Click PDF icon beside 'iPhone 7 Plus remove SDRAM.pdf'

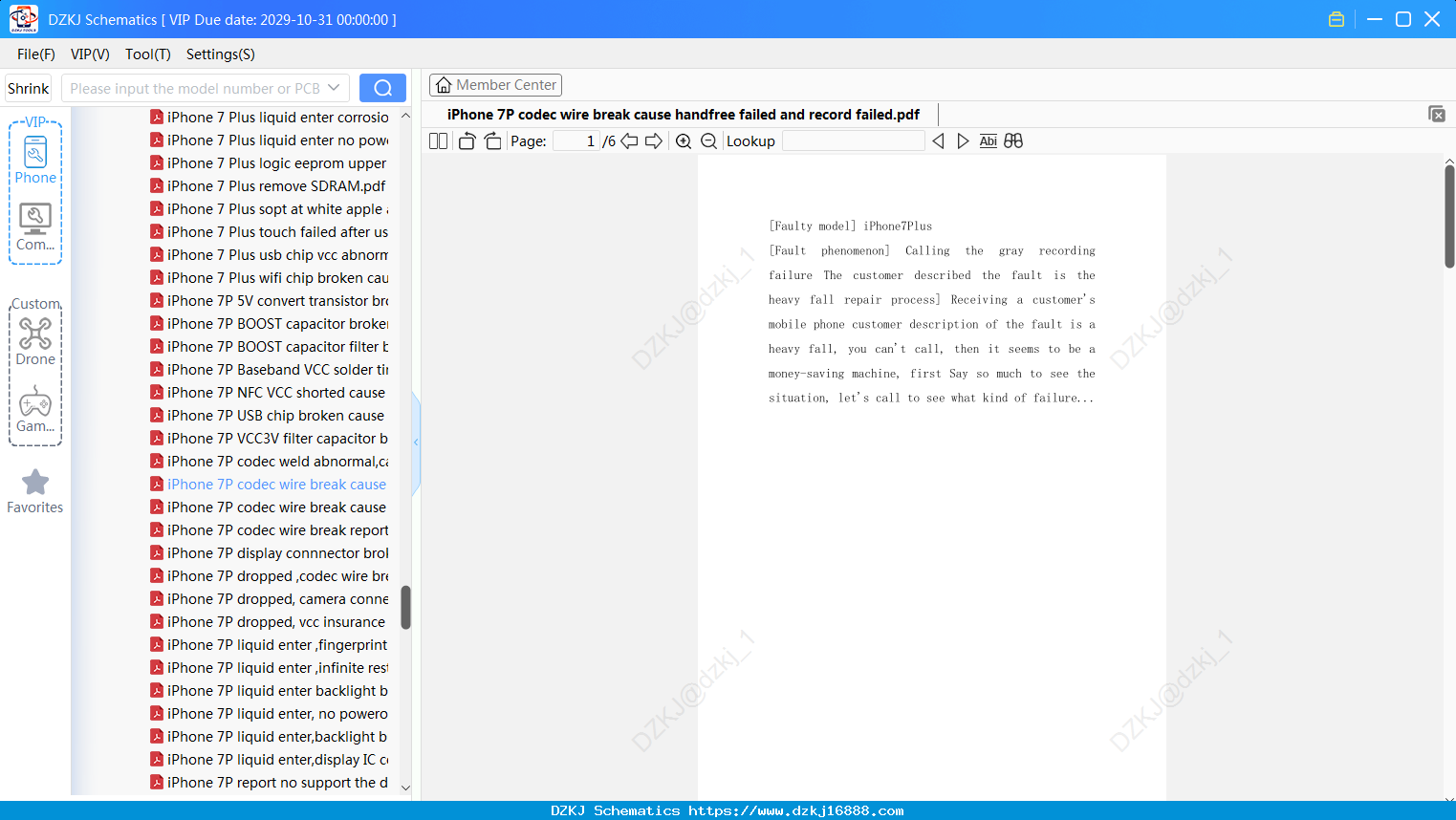pos(157,186)
